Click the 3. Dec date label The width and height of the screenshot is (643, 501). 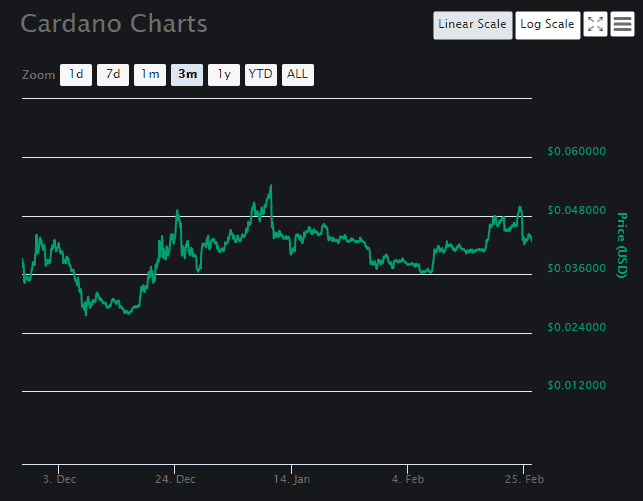click(59, 479)
